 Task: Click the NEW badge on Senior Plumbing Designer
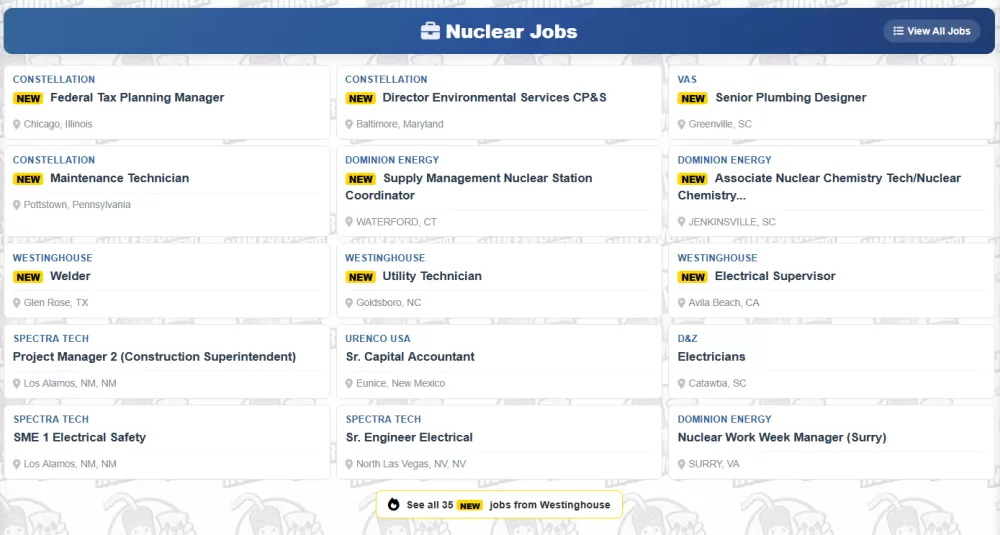click(x=693, y=98)
